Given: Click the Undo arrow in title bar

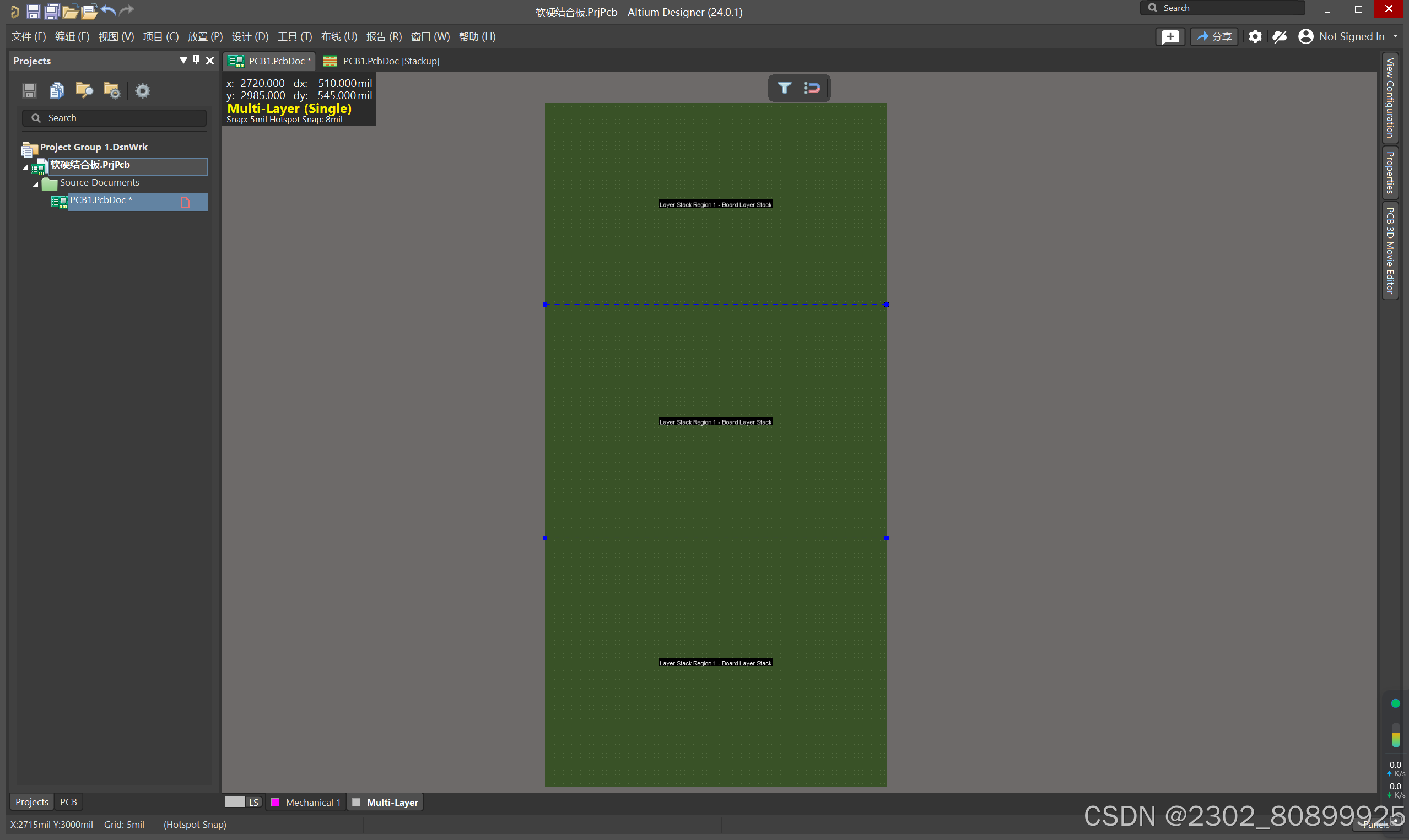Looking at the screenshot, I should pyautogui.click(x=108, y=10).
